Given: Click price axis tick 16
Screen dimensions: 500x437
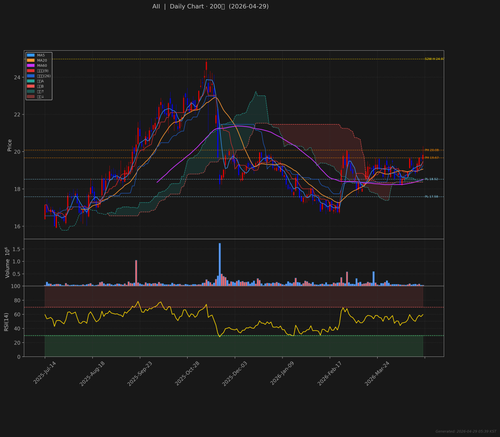Looking at the screenshot, I should [17, 226].
